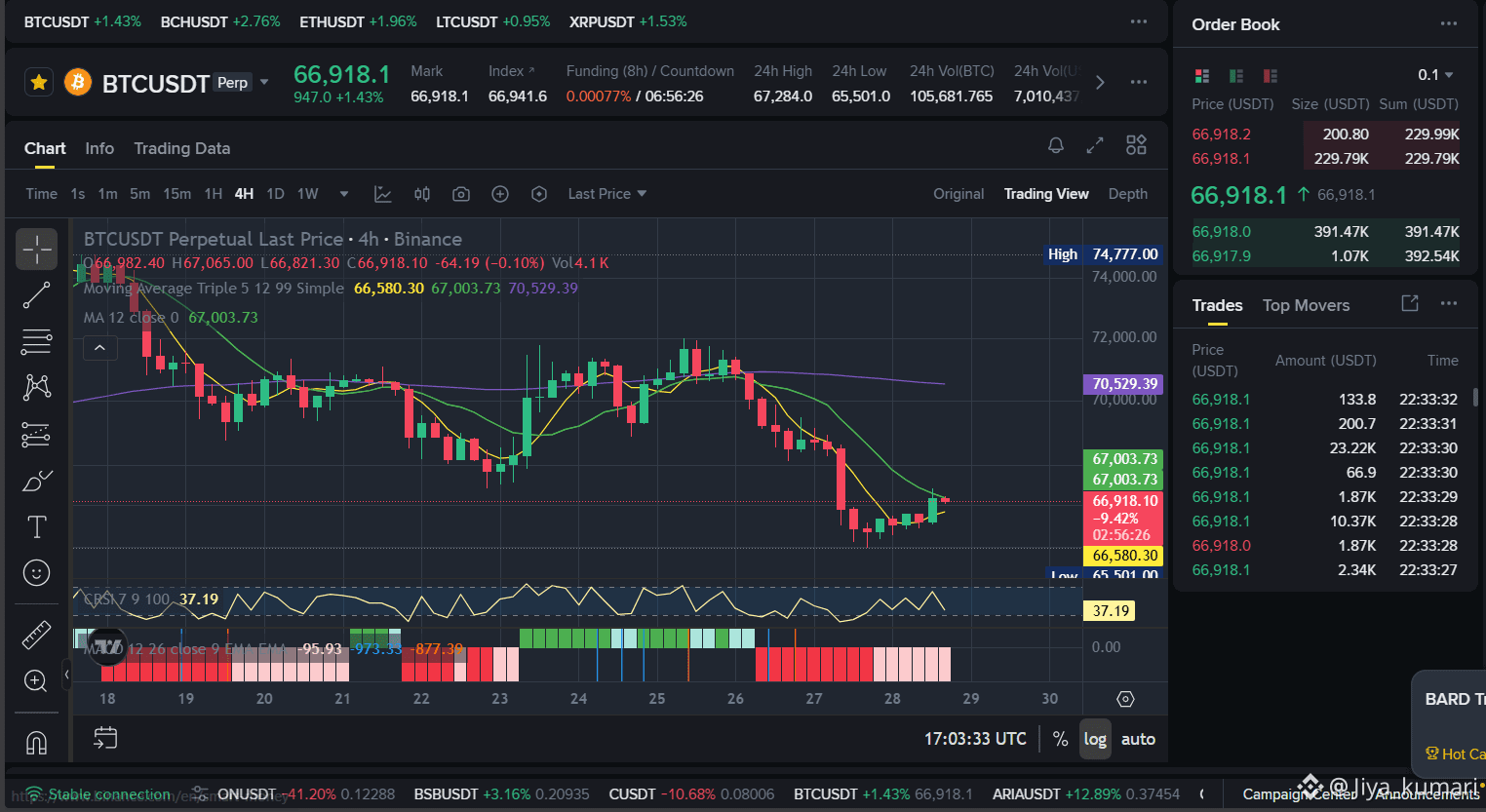Image resolution: width=1486 pixels, height=812 pixels.
Task: Select the 4H timeframe
Action: coord(244,194)
